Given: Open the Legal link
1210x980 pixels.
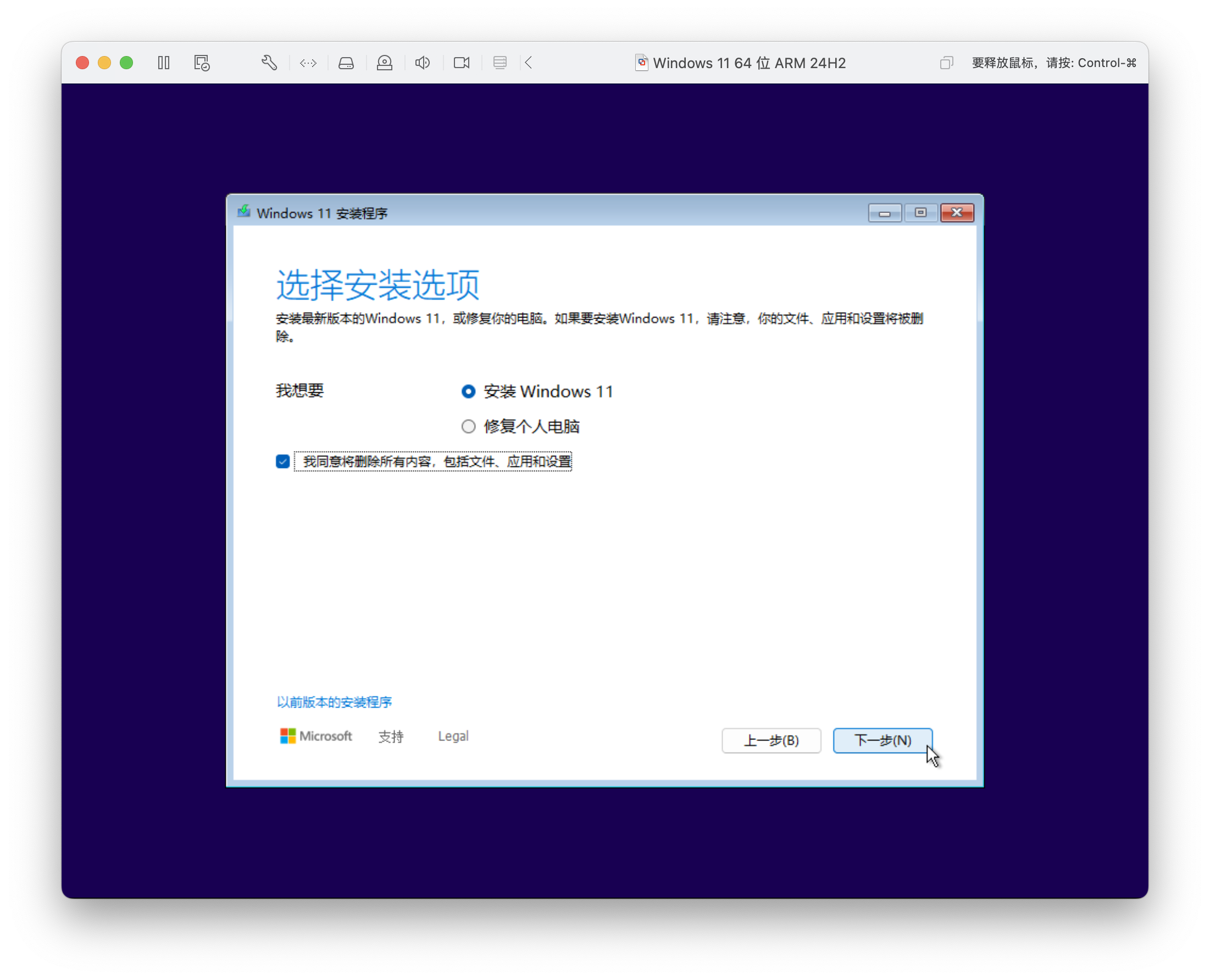Looking at the screenshot, I should pos(453,736).
